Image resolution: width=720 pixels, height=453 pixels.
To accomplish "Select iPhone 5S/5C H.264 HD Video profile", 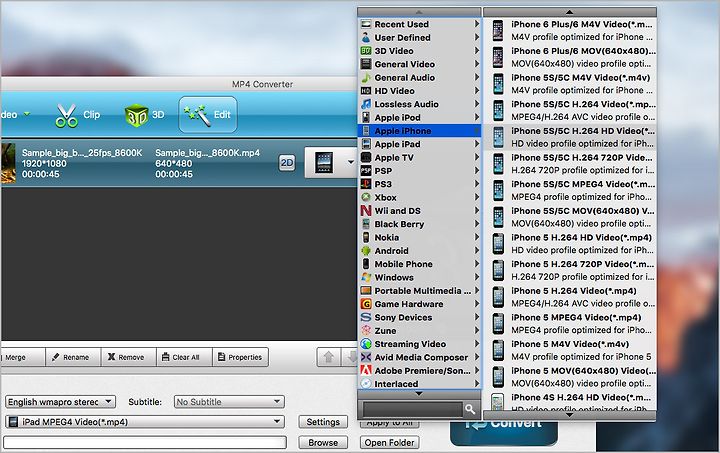I will [x=571, y=137].
